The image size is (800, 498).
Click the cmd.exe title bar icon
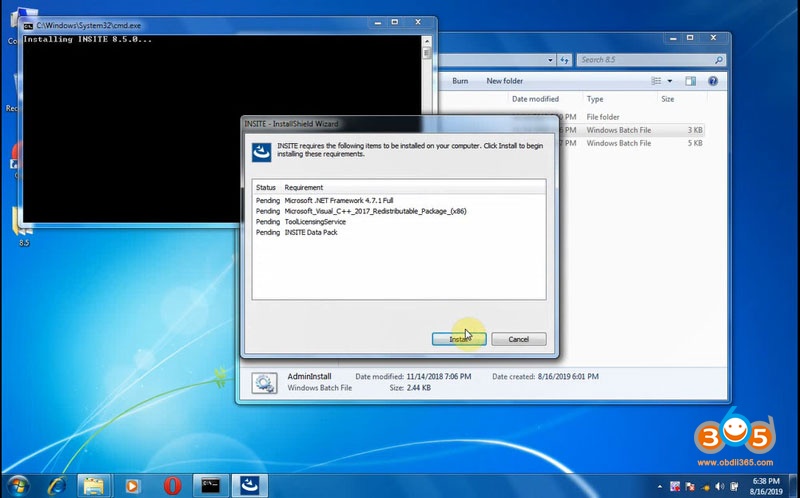pos(28,26)
